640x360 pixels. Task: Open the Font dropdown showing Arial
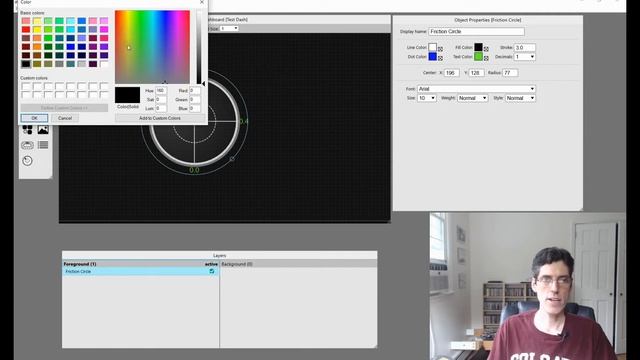(x=476, y=89)
